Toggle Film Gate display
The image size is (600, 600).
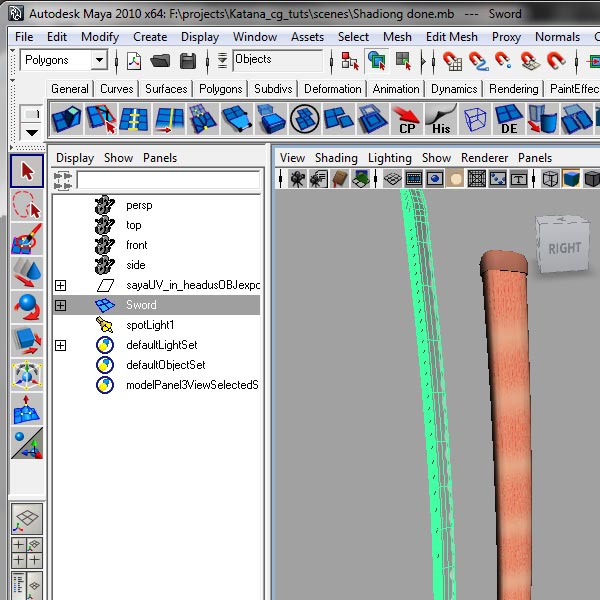[x=414, y=179]
